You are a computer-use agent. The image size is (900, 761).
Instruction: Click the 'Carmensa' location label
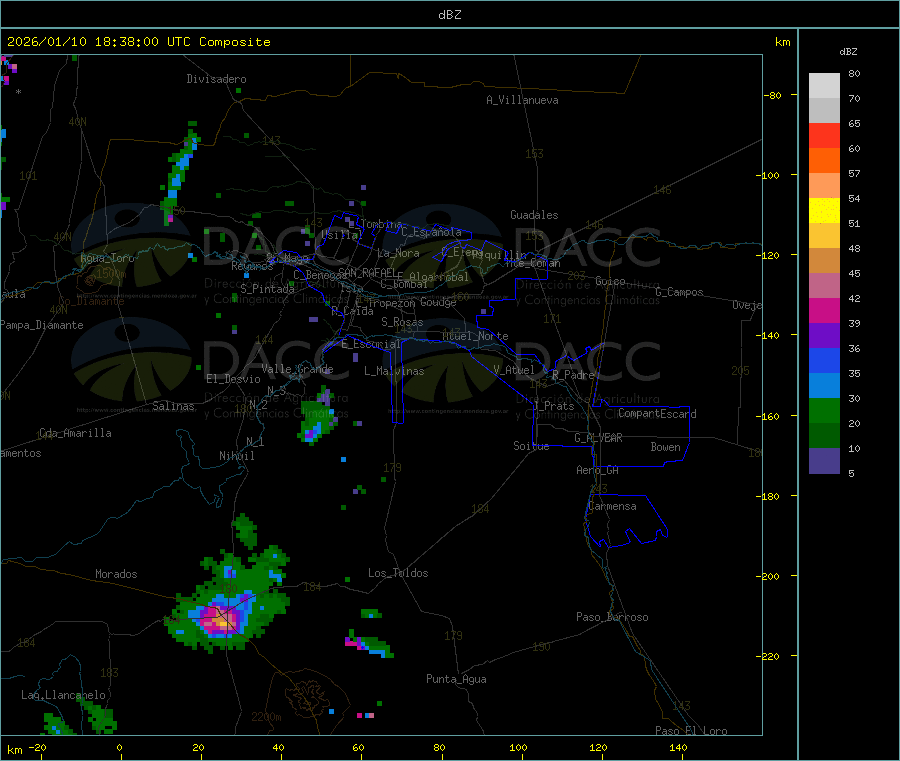pos(612,506)
